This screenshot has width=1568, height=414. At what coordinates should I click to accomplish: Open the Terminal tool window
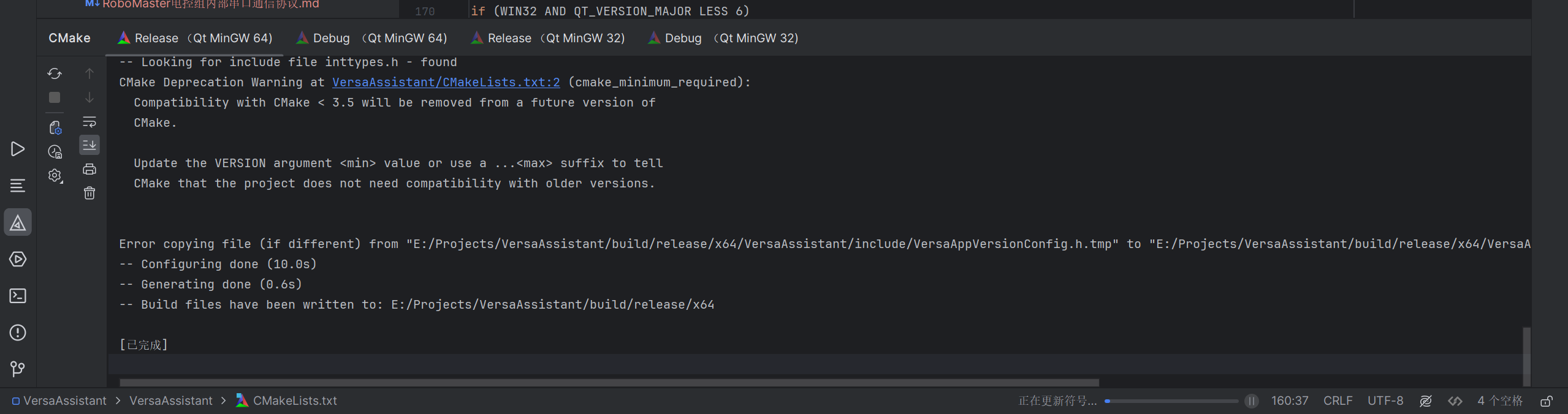point(18,296)
